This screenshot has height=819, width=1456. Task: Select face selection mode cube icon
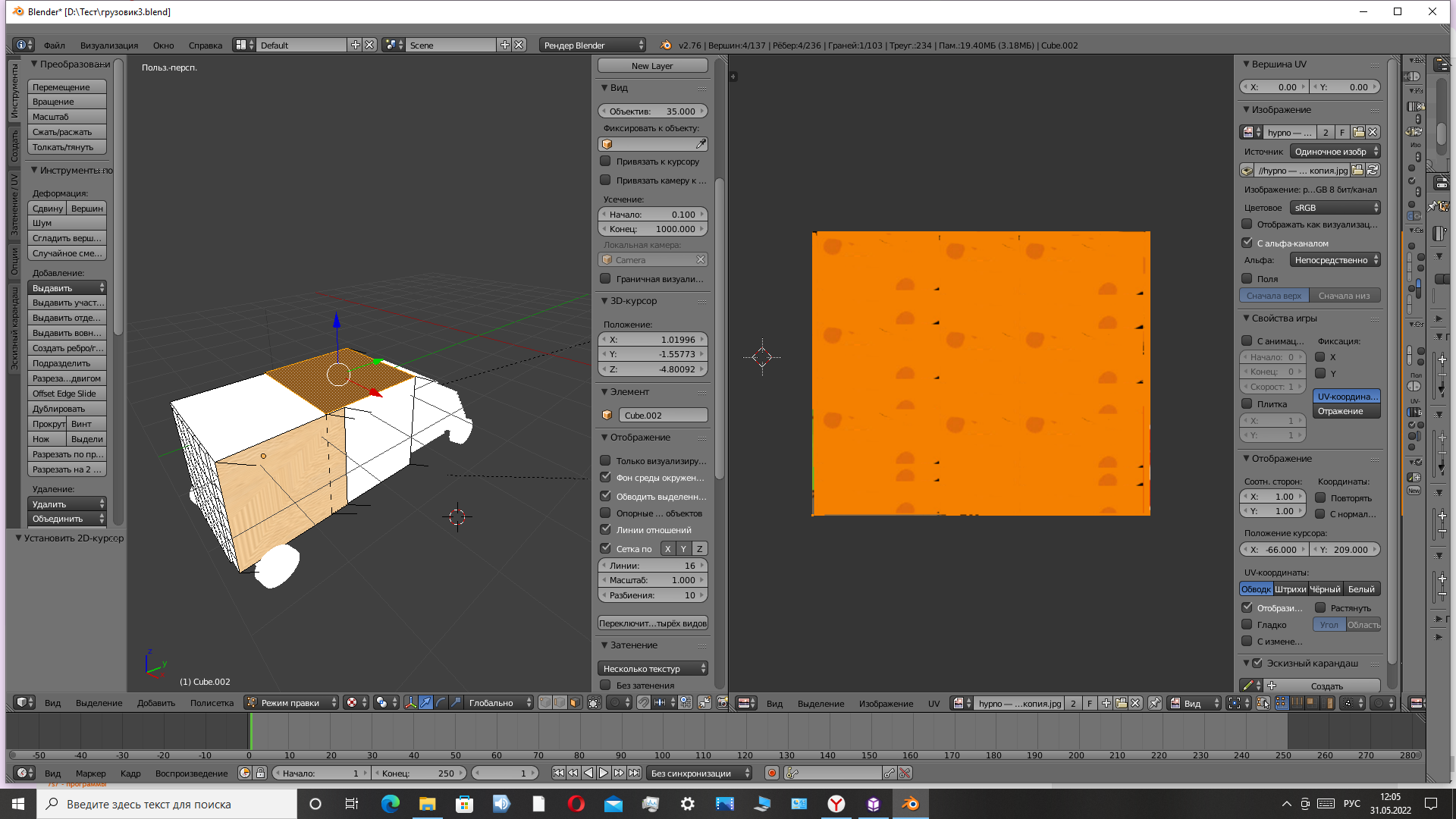pos(575,703)
